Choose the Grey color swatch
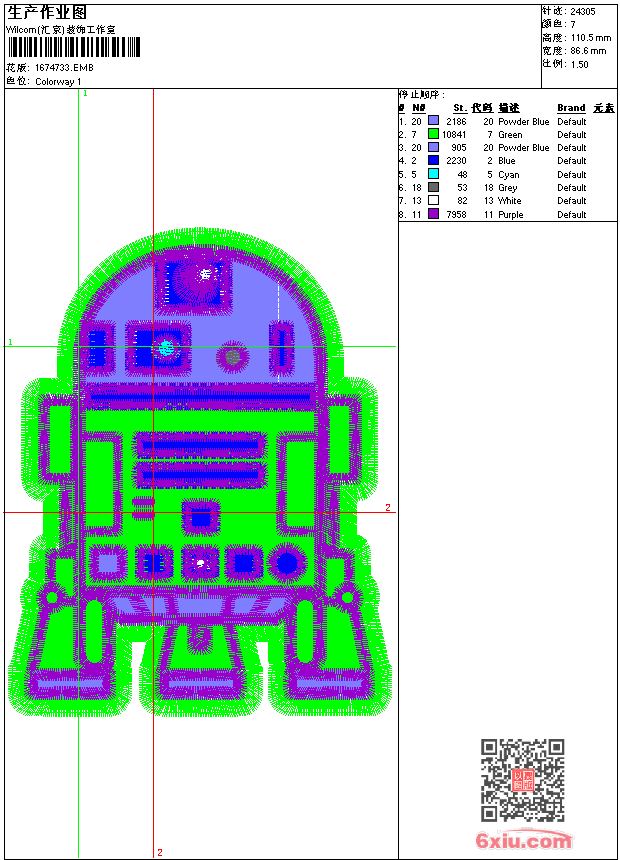Image resolution: width=620 pixels, height=860 pixels. [x=433, y=187]
